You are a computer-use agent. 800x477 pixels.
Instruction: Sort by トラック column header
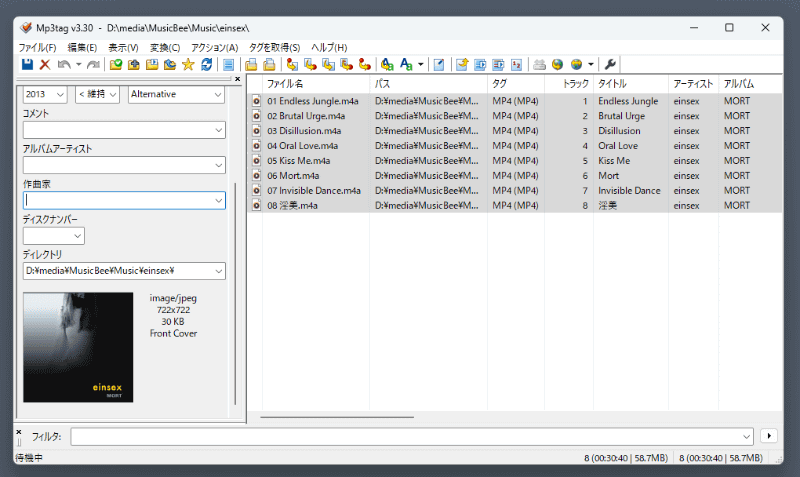click(x=569, y=84)
